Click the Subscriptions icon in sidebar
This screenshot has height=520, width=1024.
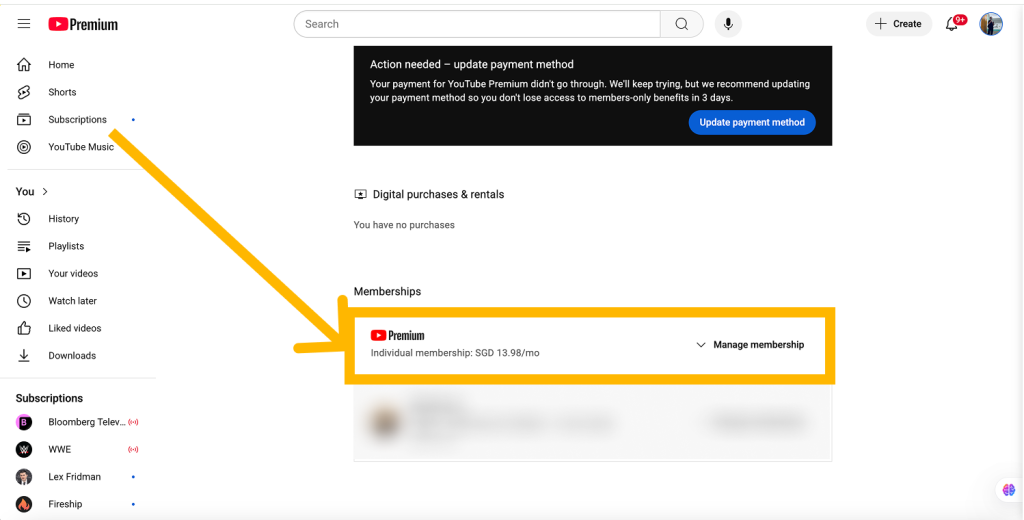tap(24, 120)
